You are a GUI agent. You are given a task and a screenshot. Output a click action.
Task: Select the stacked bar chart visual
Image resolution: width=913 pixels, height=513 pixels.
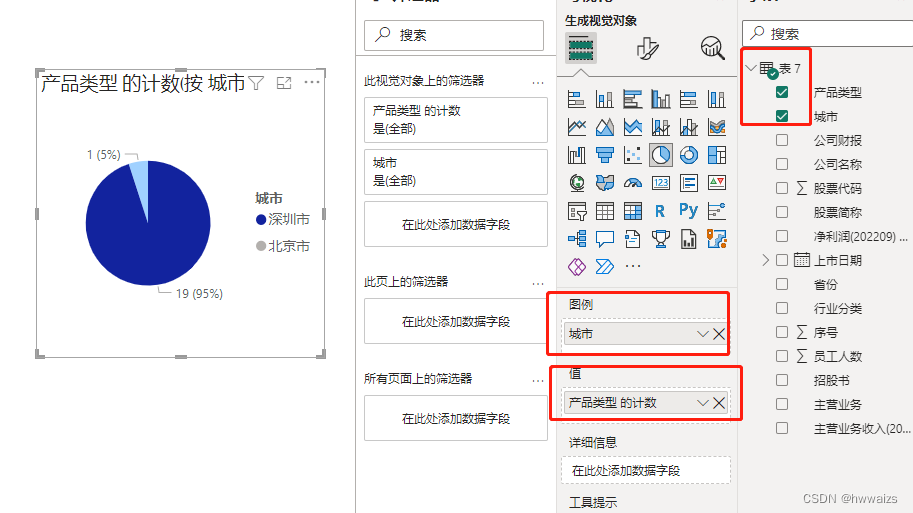(576, 99)
